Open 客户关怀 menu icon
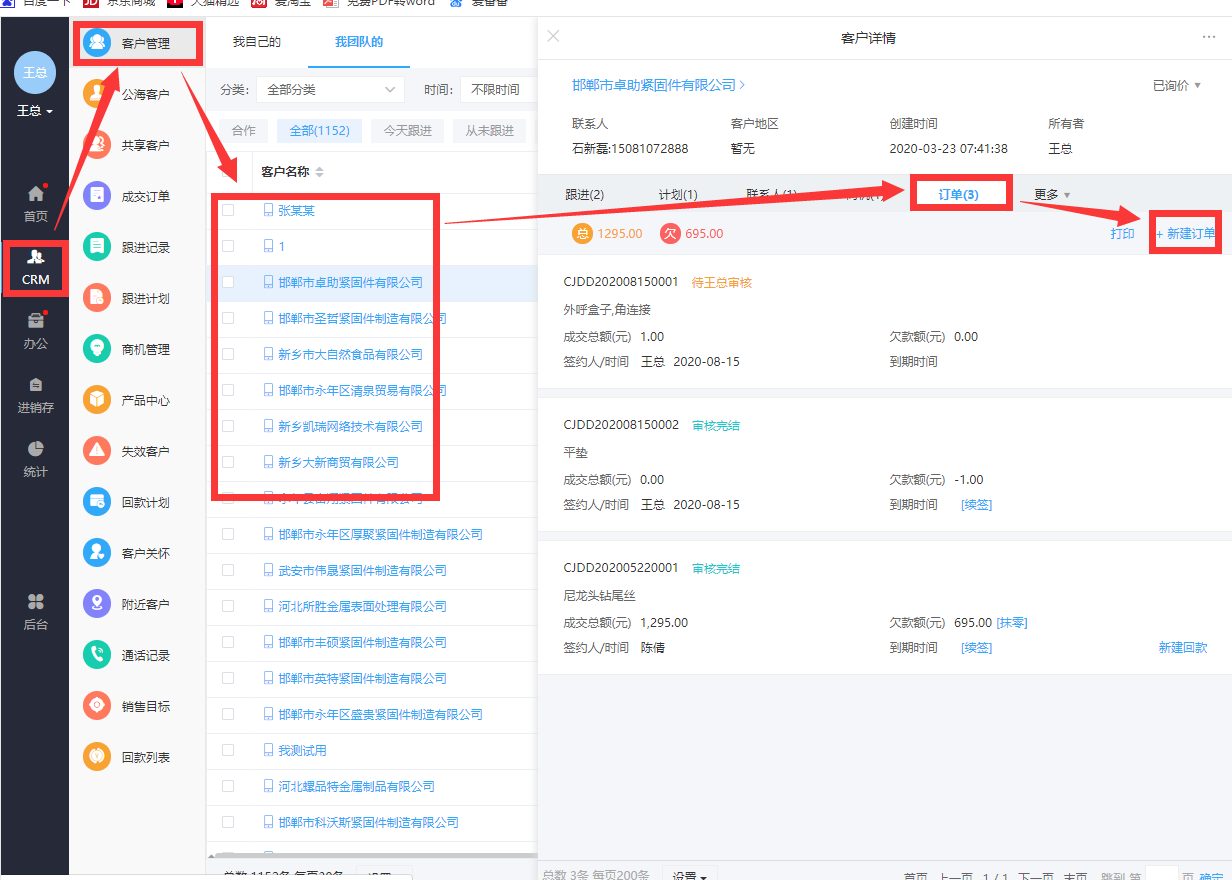The image size is (1232, 880). (x=97, y=553)
